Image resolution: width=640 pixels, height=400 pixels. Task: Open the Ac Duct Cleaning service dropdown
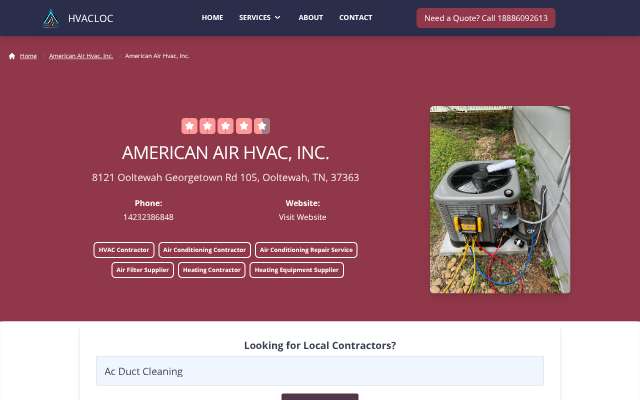[320, 371]
